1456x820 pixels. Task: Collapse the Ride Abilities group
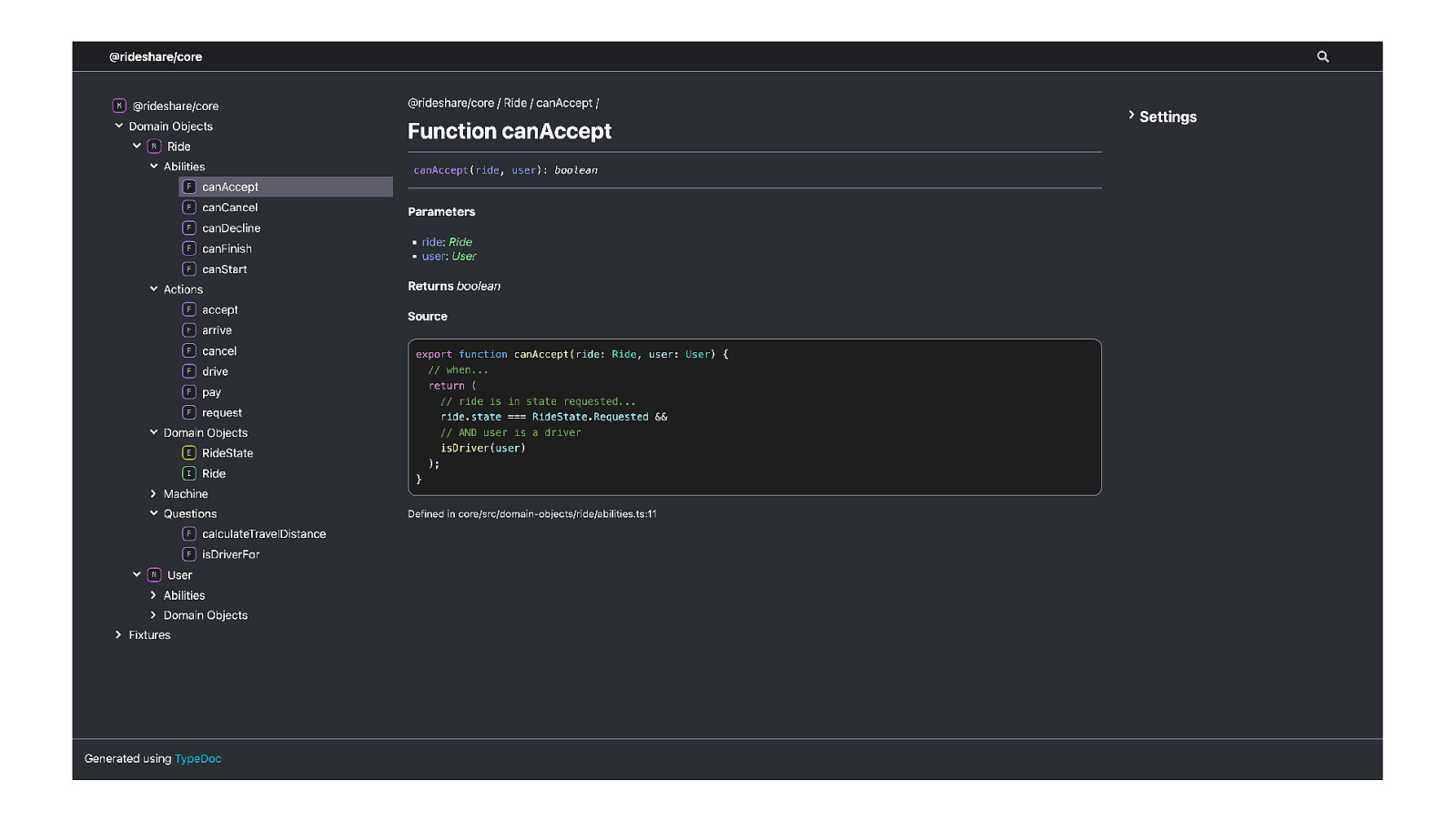(154, 167)
